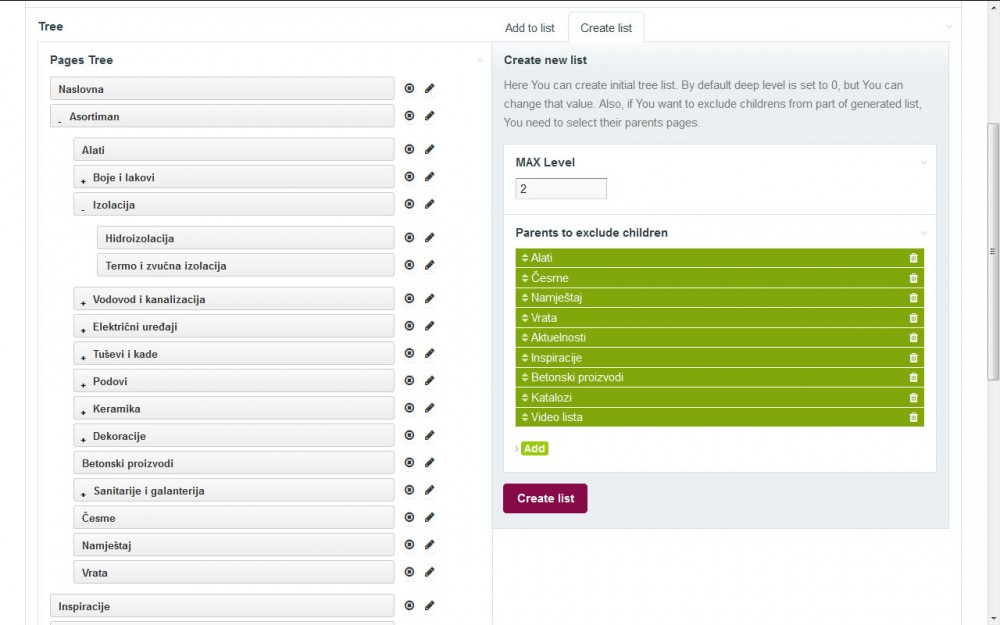Toggle the eye icon for Vrata

[x=408, y=571]
